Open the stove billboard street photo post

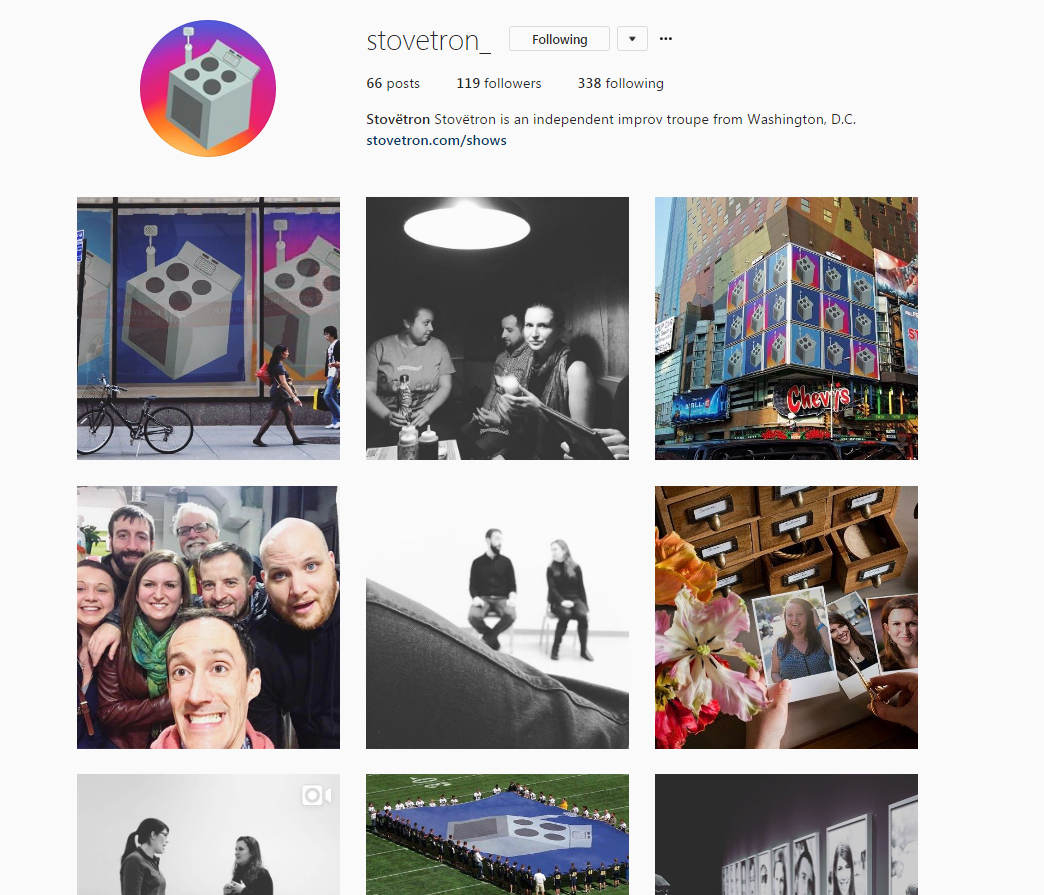[x=208, y=328]
